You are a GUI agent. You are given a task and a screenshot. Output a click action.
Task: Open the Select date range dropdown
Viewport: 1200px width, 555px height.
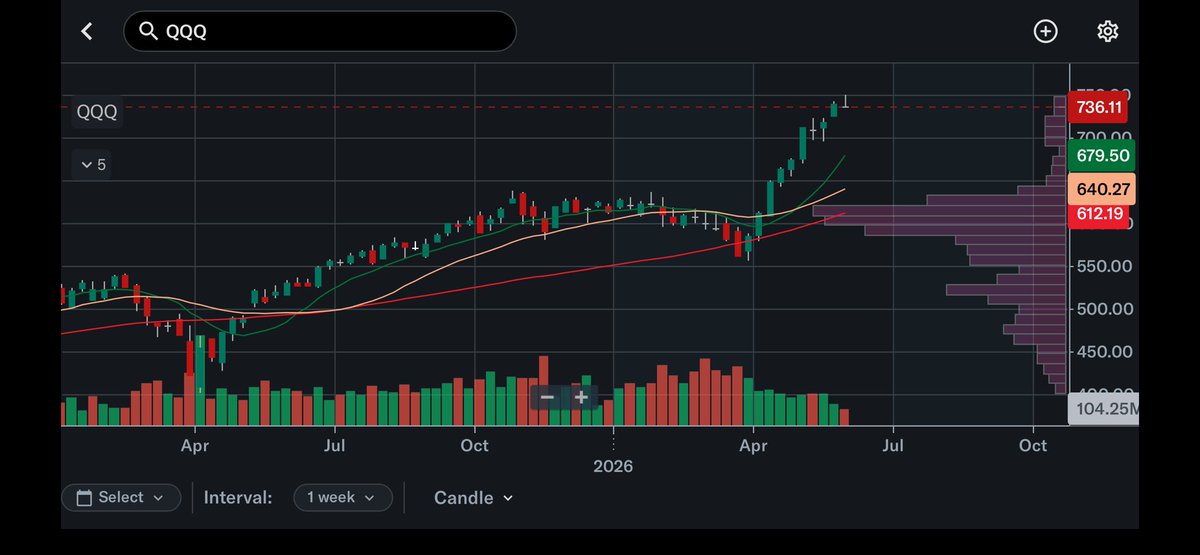121,497
